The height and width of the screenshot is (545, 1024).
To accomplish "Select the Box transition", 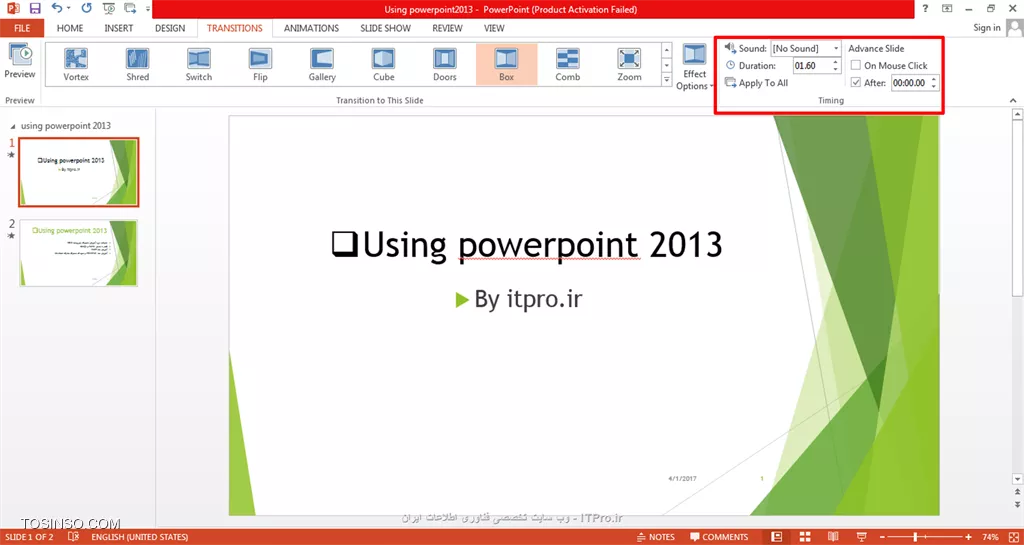I will click(x=506, y=64).
